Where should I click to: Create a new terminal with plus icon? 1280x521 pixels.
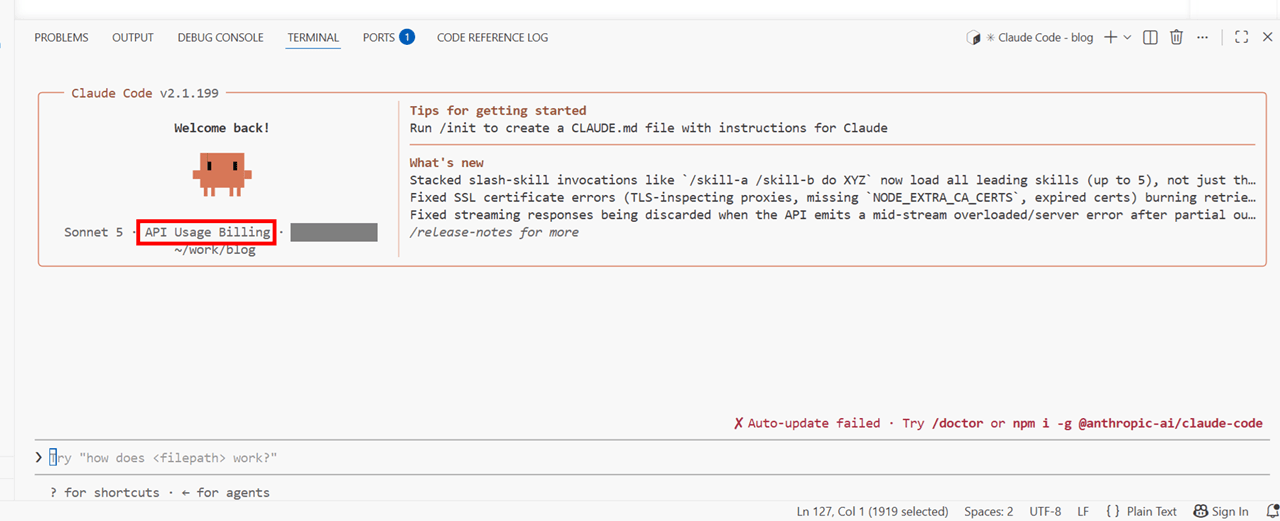click(1111, 37)
